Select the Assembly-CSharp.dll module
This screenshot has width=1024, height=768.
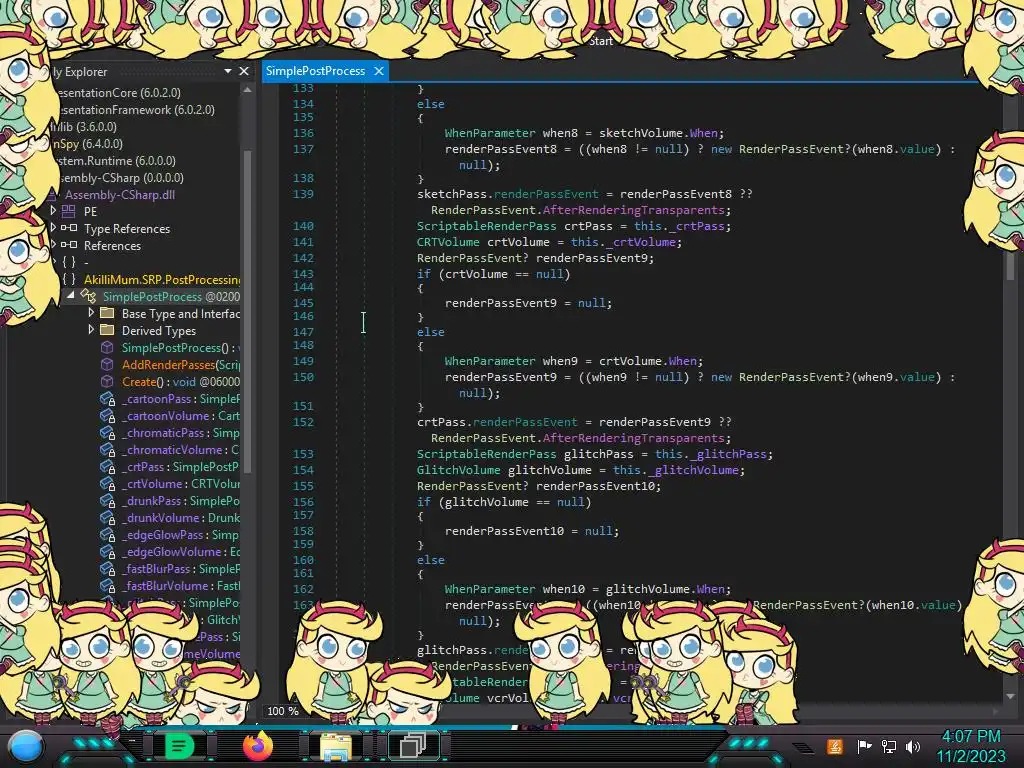pos(120,195)
